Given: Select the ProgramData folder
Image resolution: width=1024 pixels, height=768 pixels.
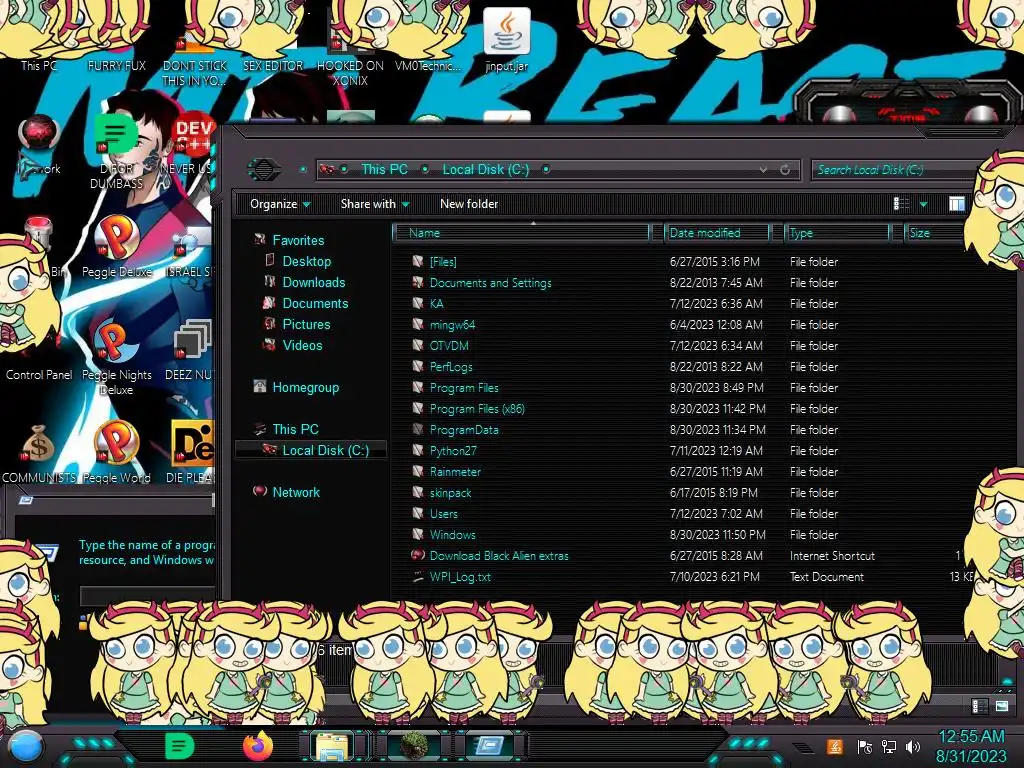Looking at the screenshot, I should [x=464, y=430].
